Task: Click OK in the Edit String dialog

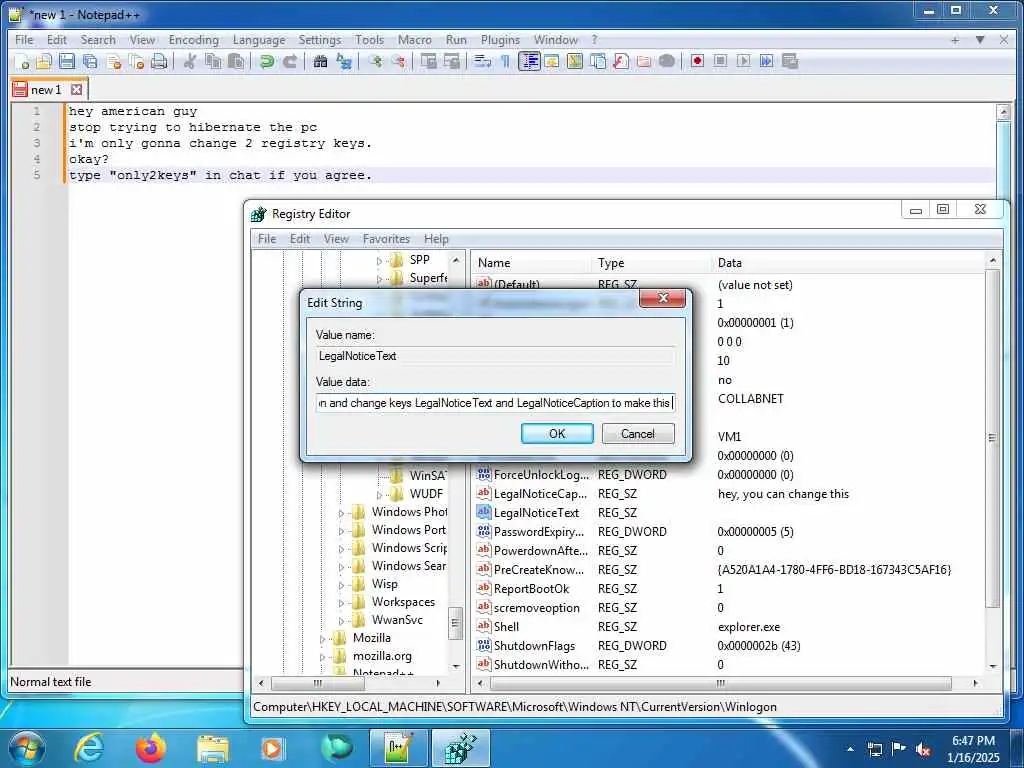Action: coord(557,434)
